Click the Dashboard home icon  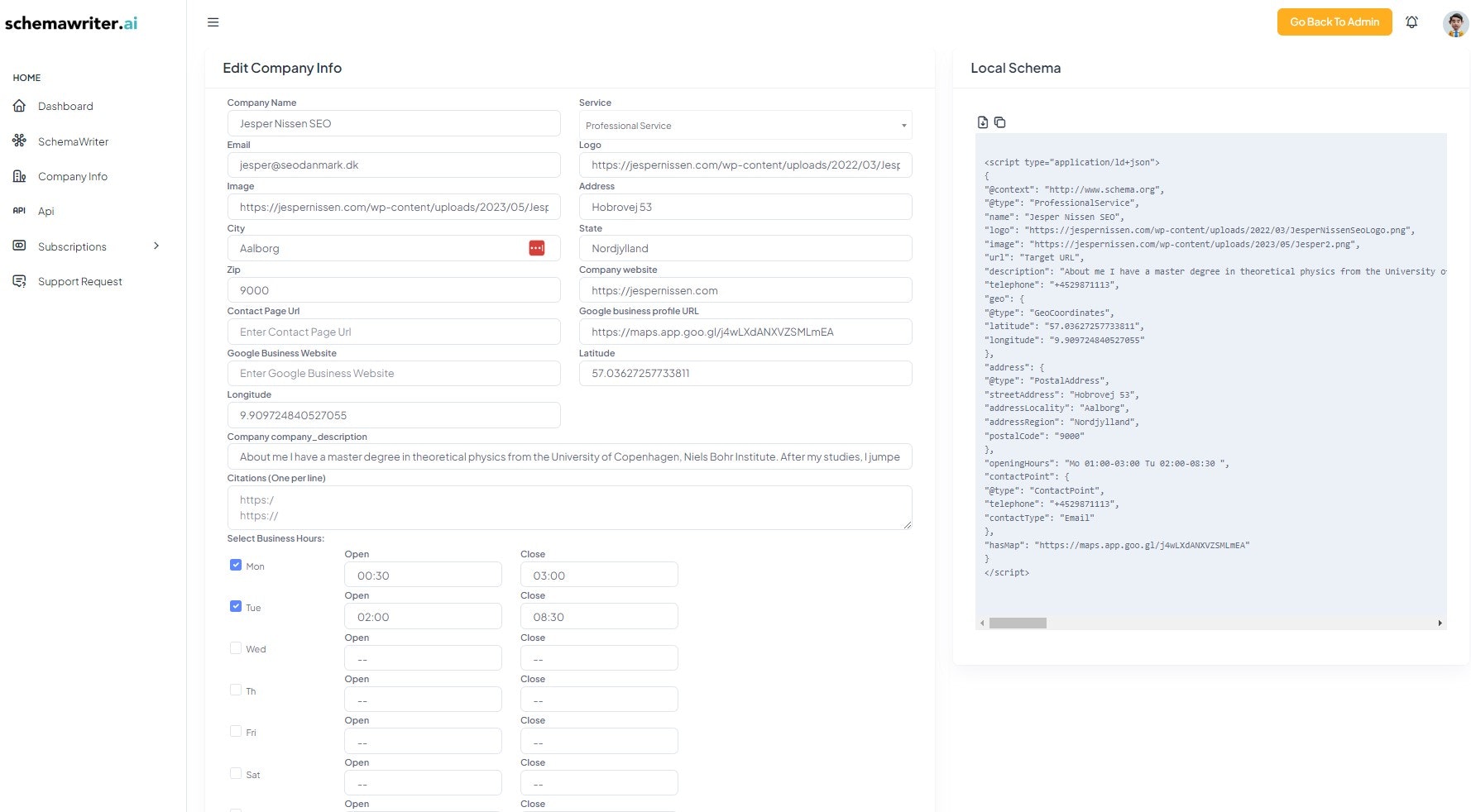[20, 106]
